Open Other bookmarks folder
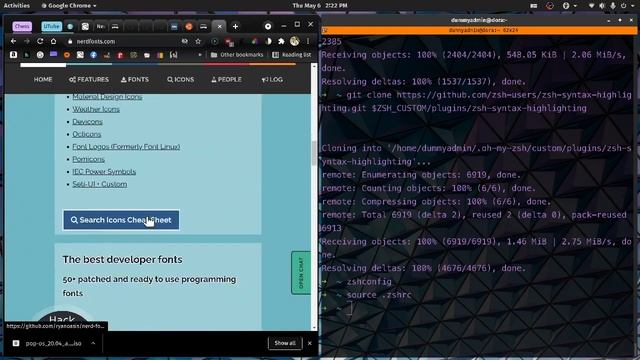 tap(237, 55)
